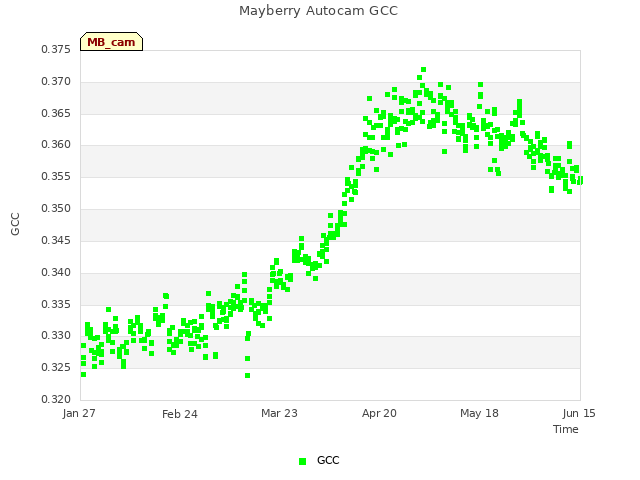Click the 0.345 y-axis value
The image size is (640, 480).
point(56,240)
